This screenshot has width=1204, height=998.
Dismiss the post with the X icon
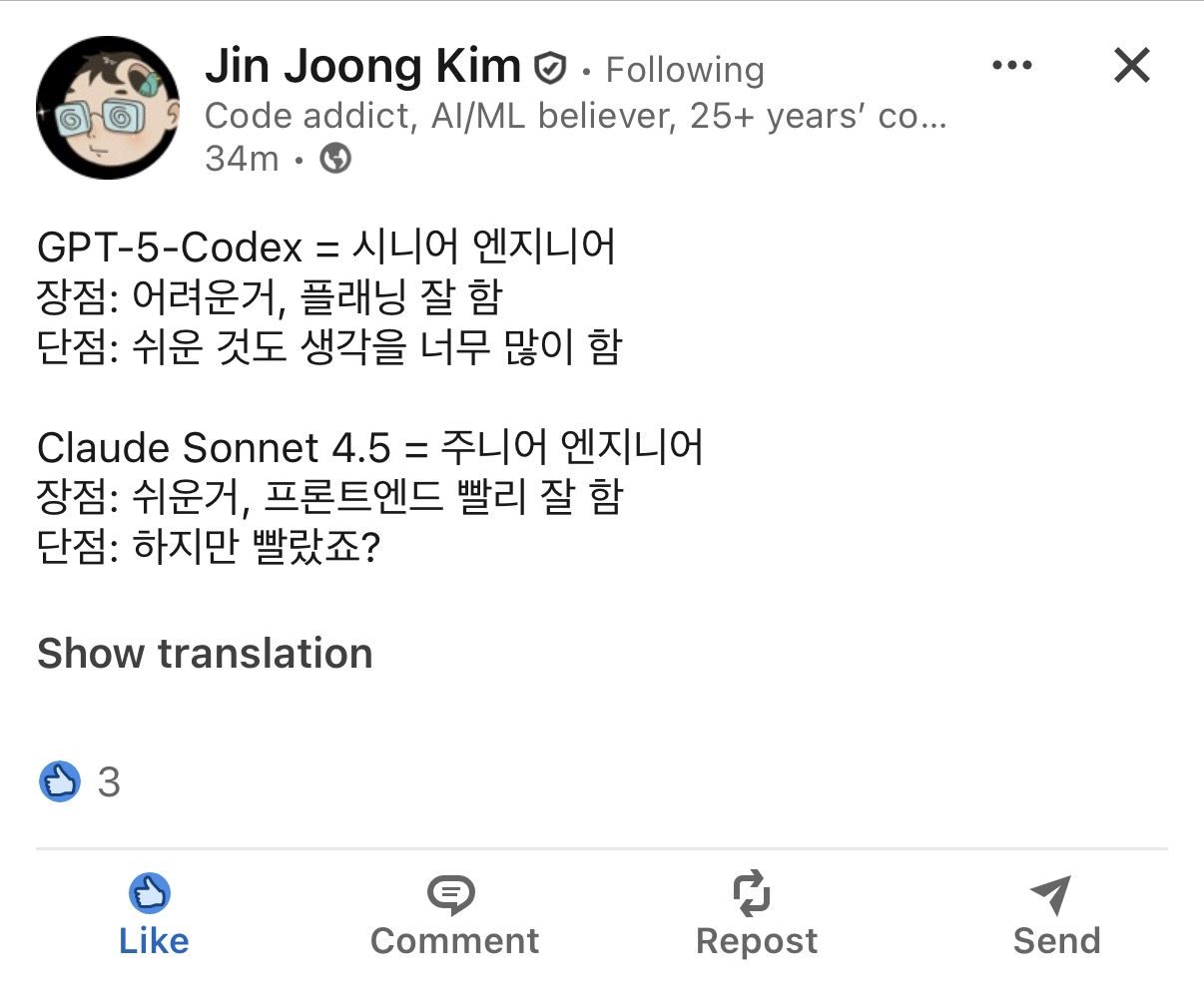pos(1132,66)
